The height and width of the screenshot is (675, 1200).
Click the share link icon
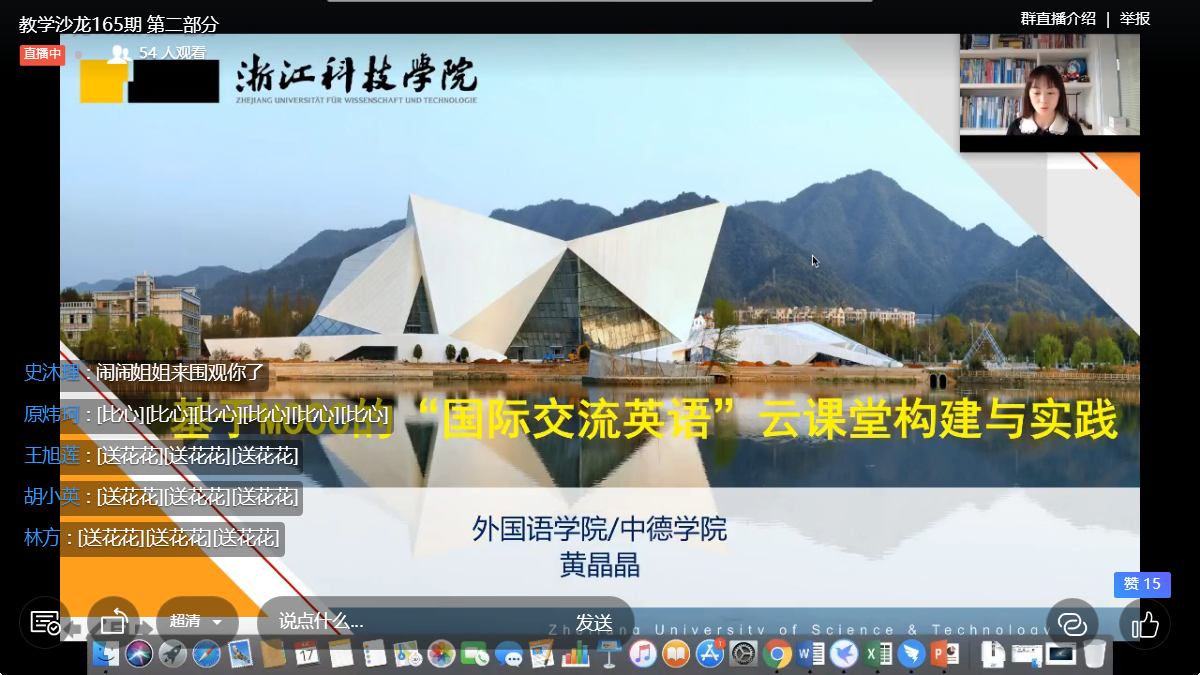click(1071, 624)
